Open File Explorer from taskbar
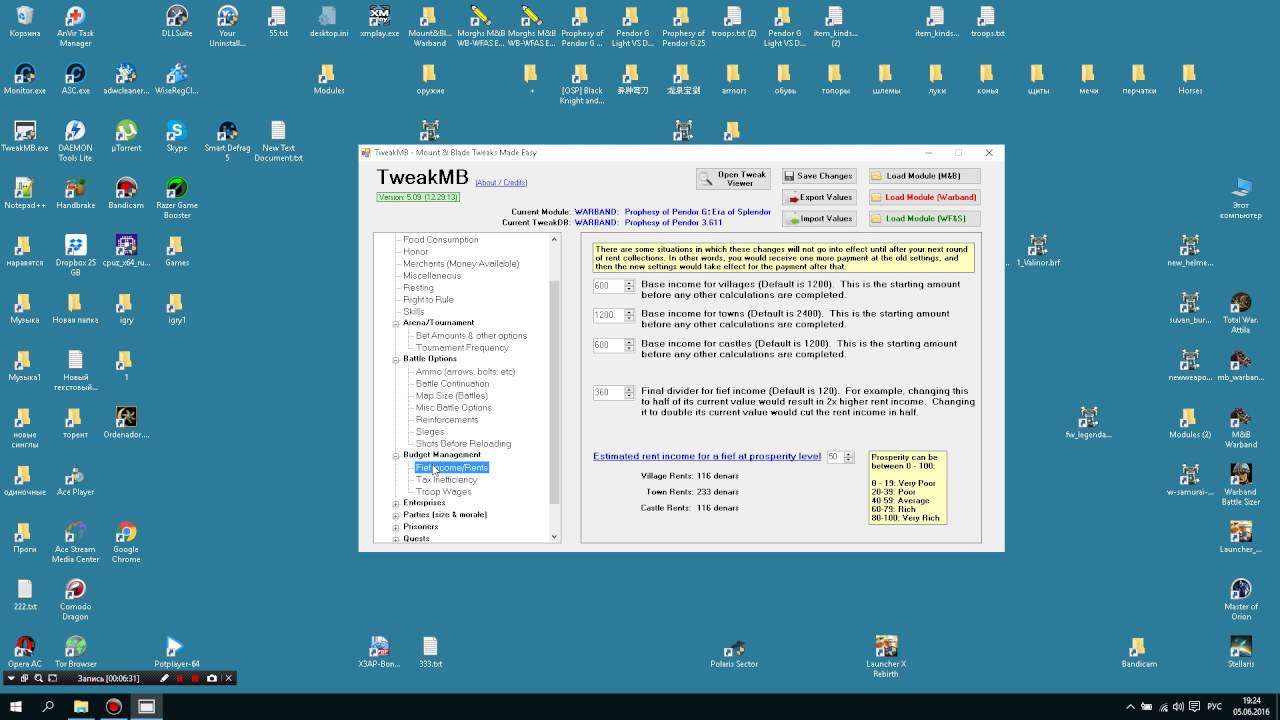This screenshot has height=720, width=1280. pyautogui.click(x=81, y=706)
